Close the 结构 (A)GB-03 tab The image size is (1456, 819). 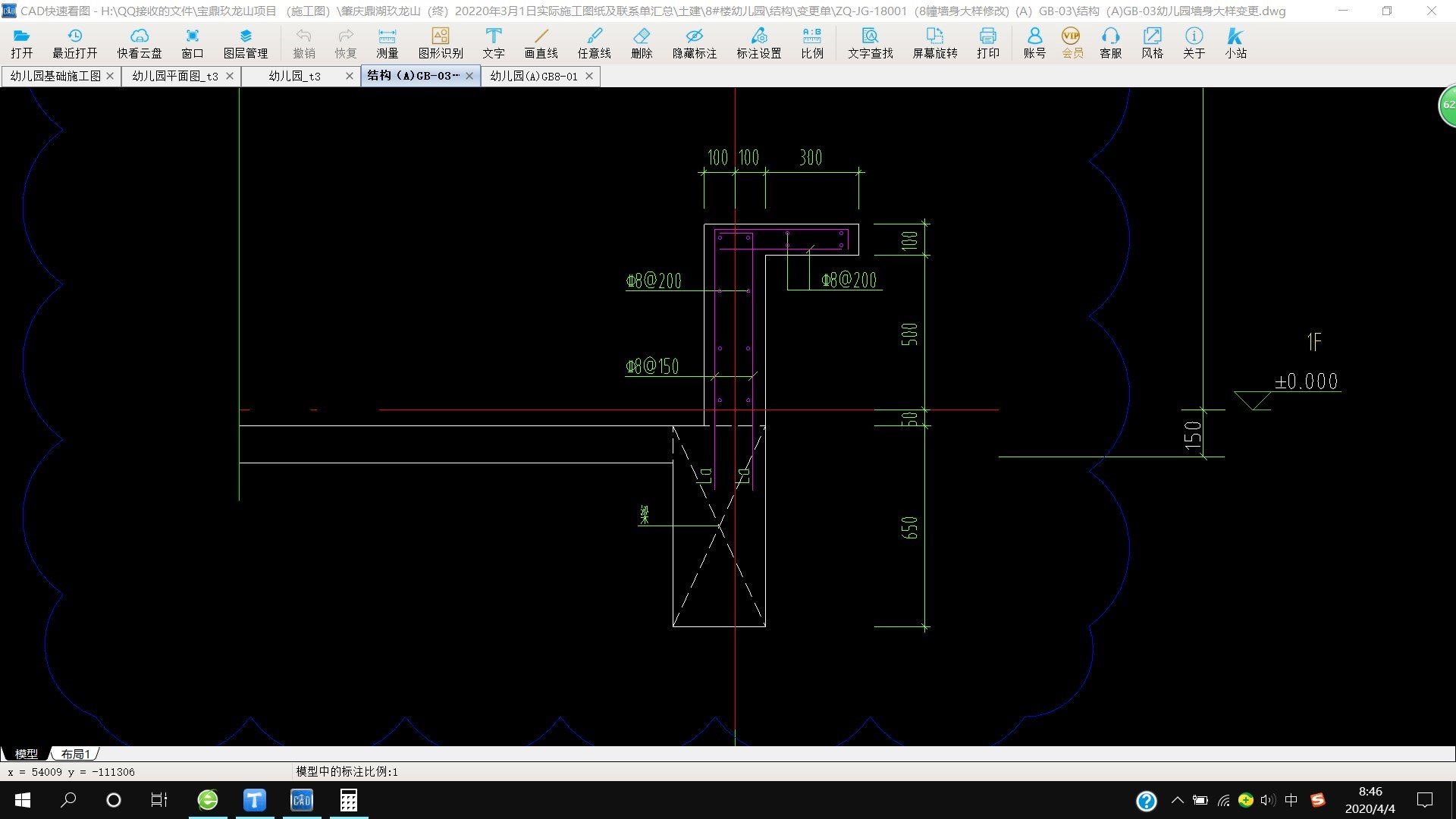click(x=469, y=76)
